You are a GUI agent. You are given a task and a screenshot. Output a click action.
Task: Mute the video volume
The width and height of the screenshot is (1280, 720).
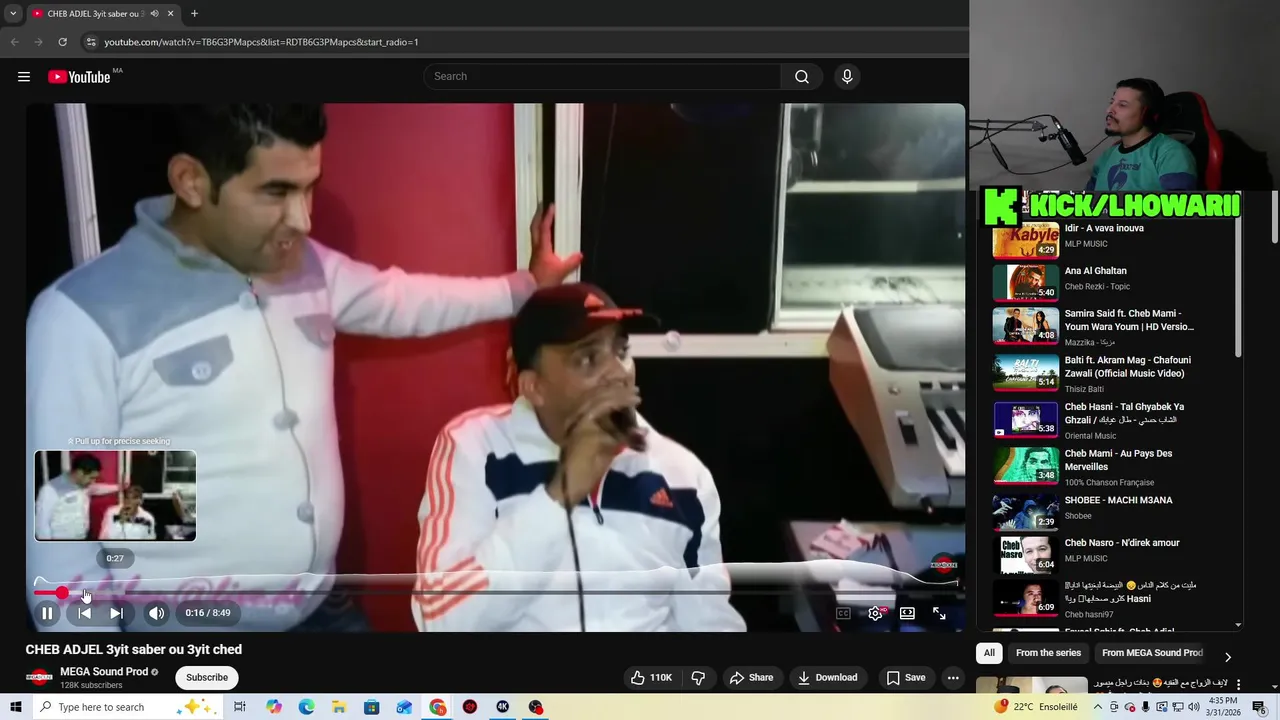point(157,613)
